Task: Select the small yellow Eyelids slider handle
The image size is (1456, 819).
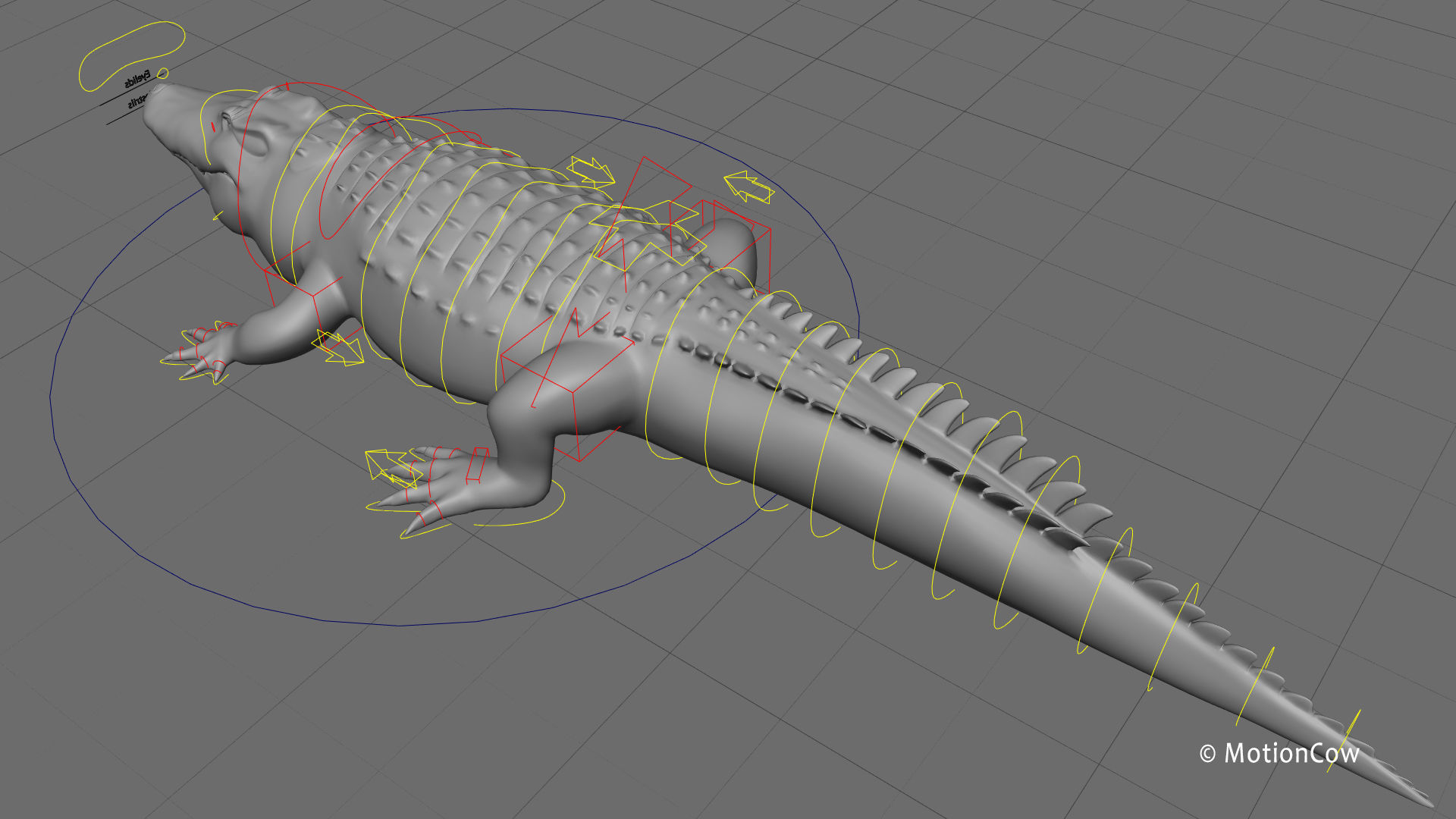Action: [162, 73]
